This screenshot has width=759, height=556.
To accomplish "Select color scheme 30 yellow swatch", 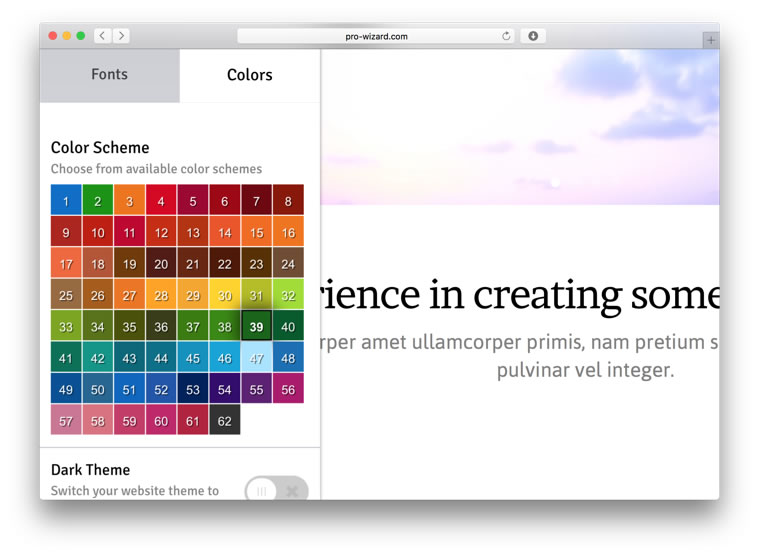I will (x=225, y=294).
